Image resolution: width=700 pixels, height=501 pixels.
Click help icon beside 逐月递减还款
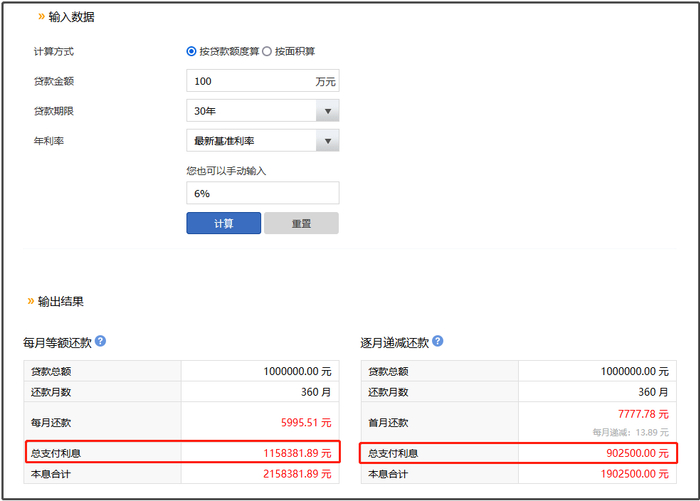pos(438,342)
